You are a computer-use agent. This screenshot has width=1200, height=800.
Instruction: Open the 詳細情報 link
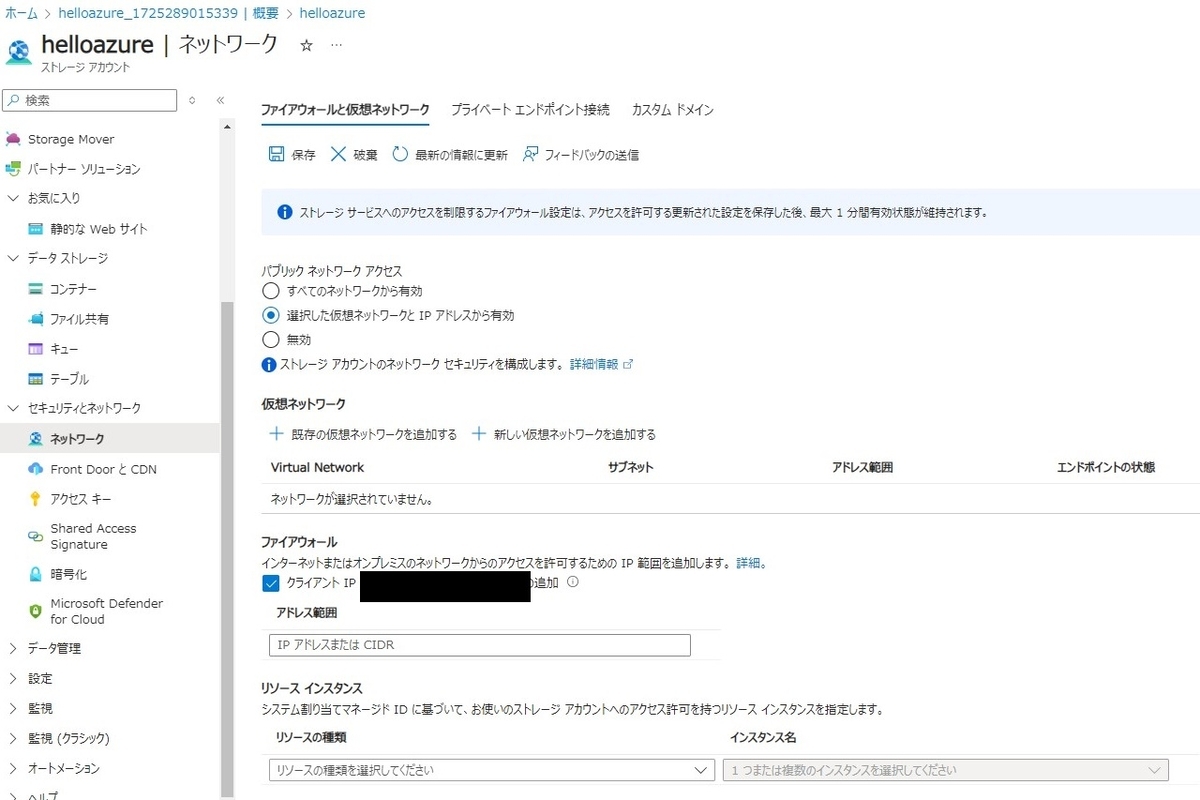(601, 364)
